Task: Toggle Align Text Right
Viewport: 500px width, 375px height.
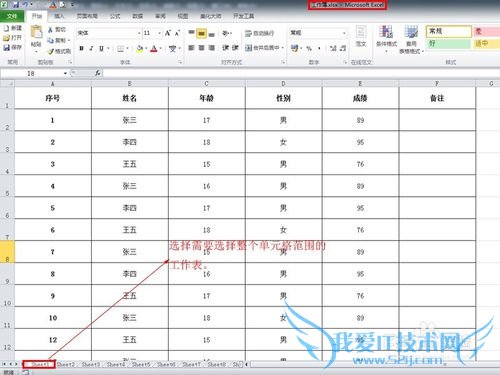Action: 212,48
